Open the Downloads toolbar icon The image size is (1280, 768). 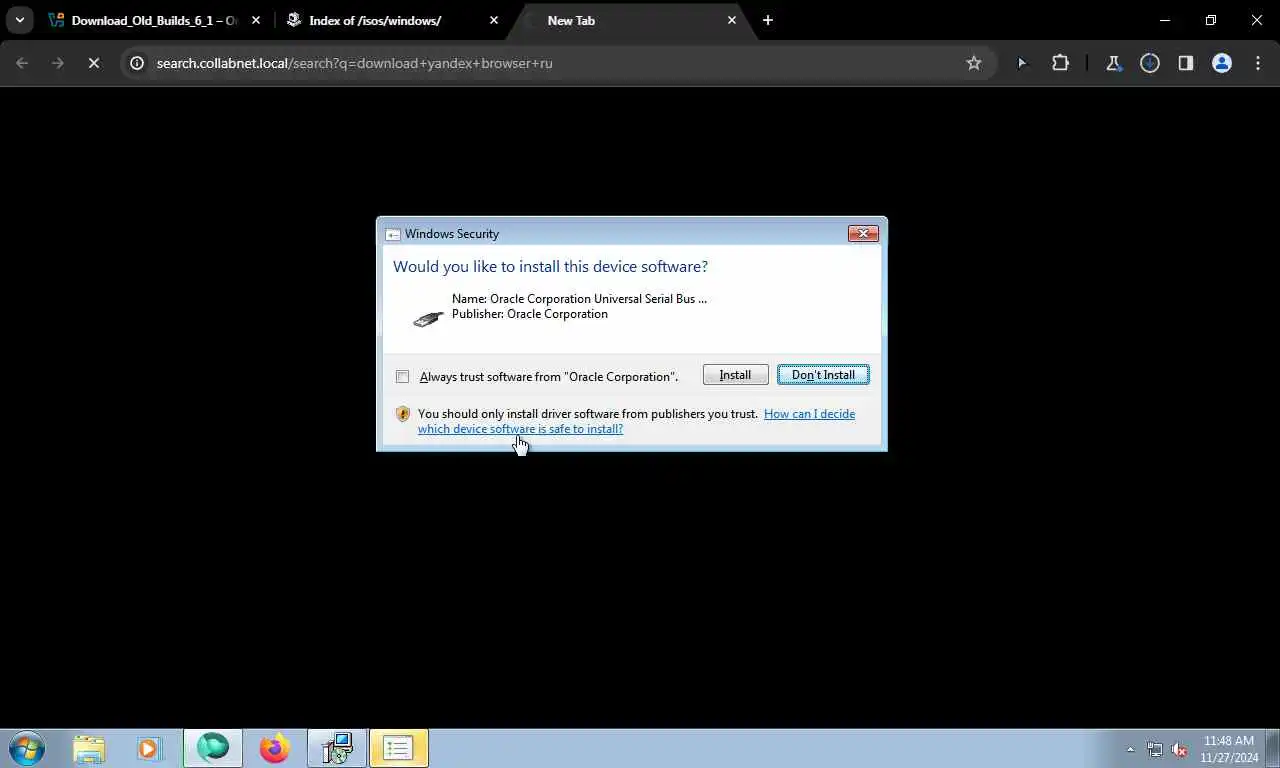pyautogui.click(x=1150, y=63)
